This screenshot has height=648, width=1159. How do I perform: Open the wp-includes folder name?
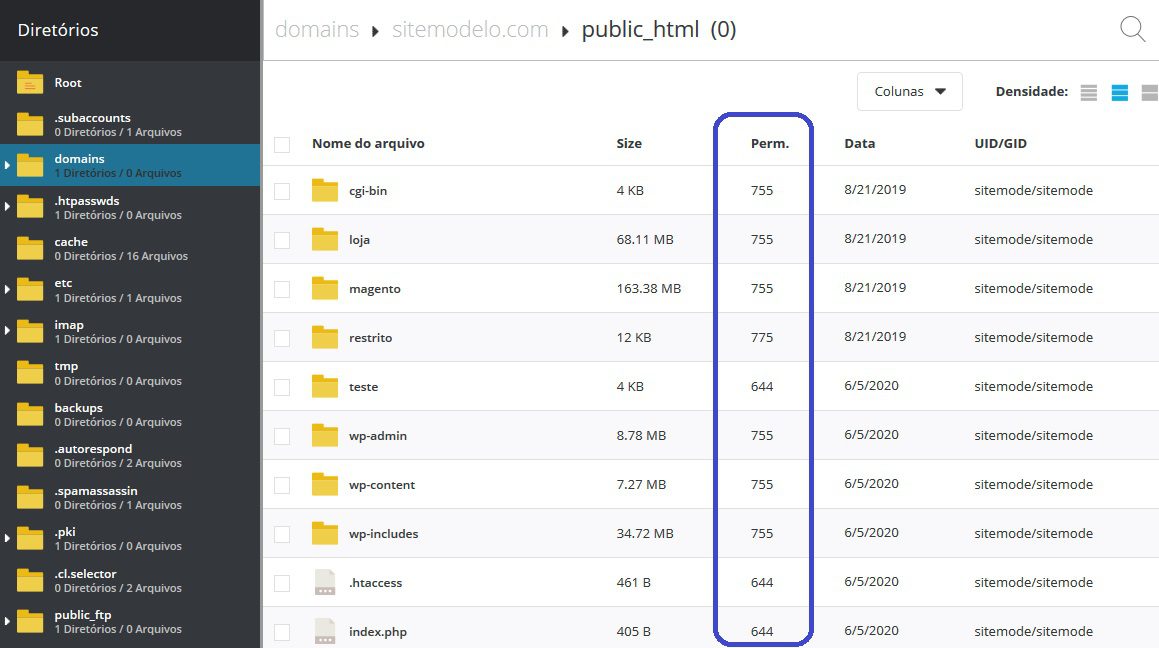pyautogui.click(x=384, y=533)
